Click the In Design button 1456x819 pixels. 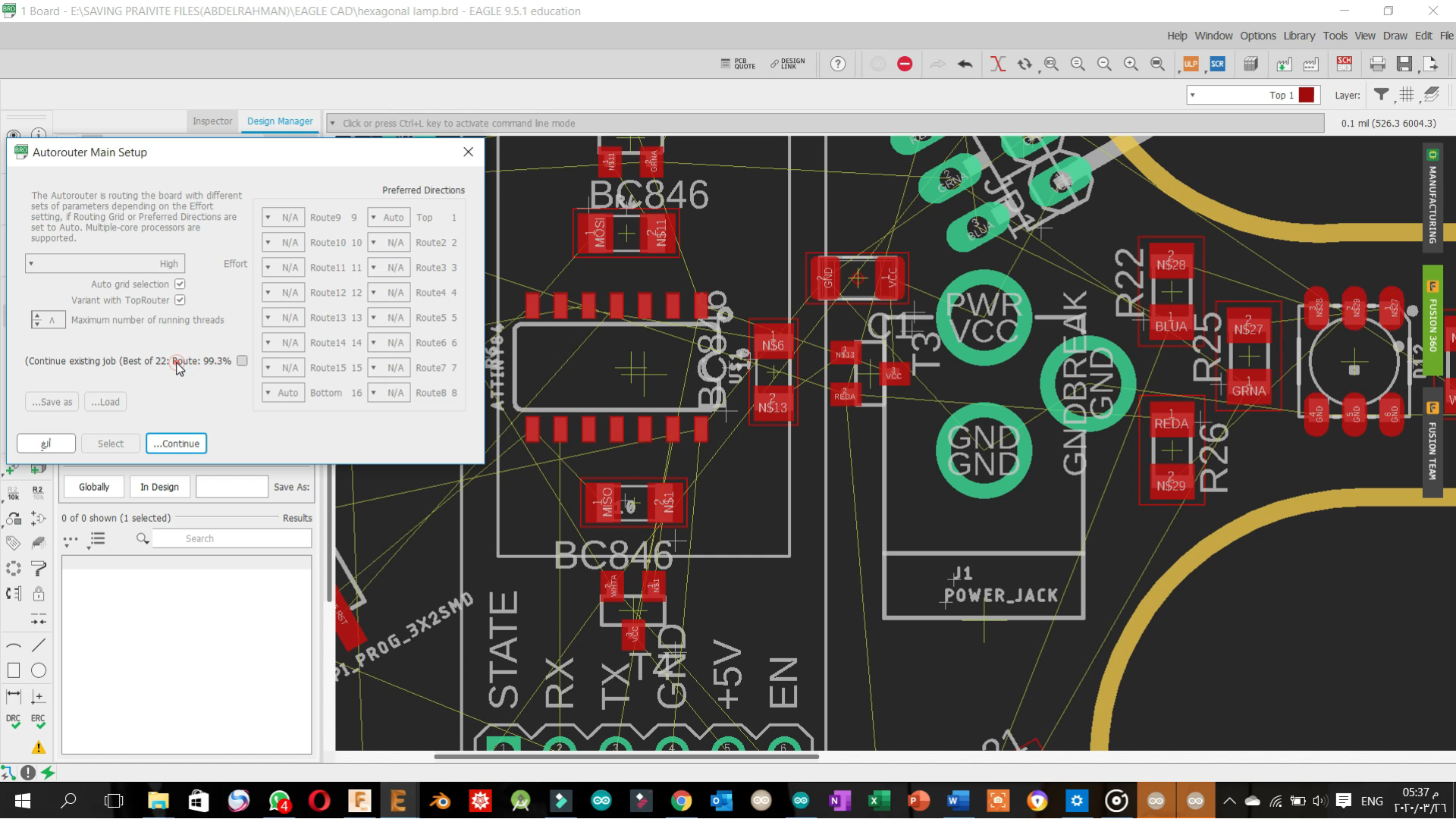[x=159, y=487]
